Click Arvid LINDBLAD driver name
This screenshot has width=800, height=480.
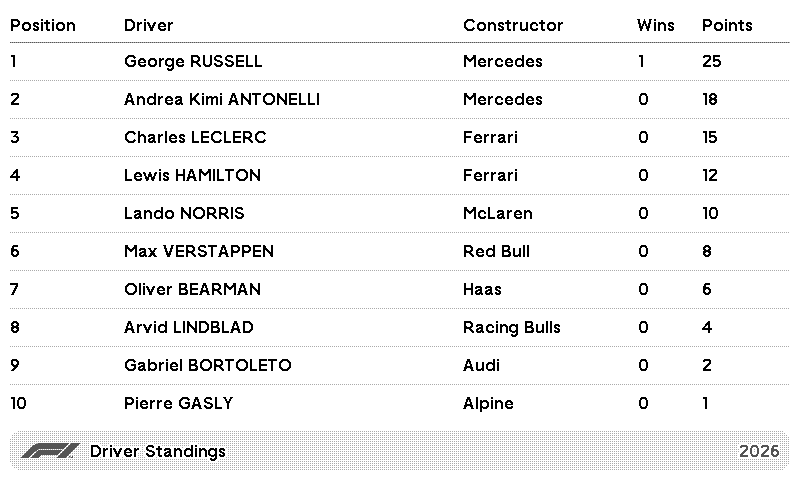pyautogui.click(x=189, y=327)
